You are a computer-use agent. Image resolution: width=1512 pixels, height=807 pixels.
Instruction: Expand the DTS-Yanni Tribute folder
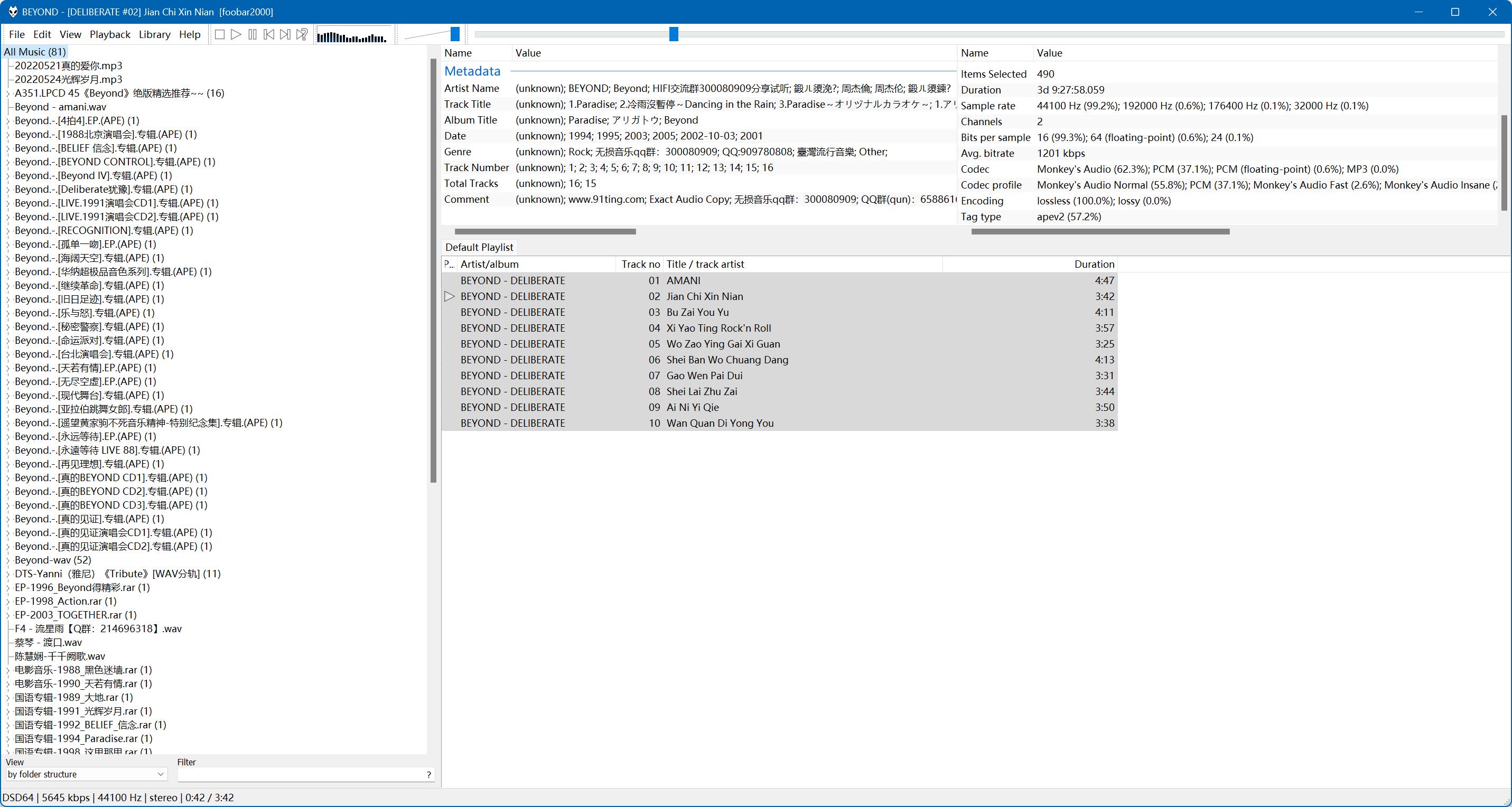(8, 574)
